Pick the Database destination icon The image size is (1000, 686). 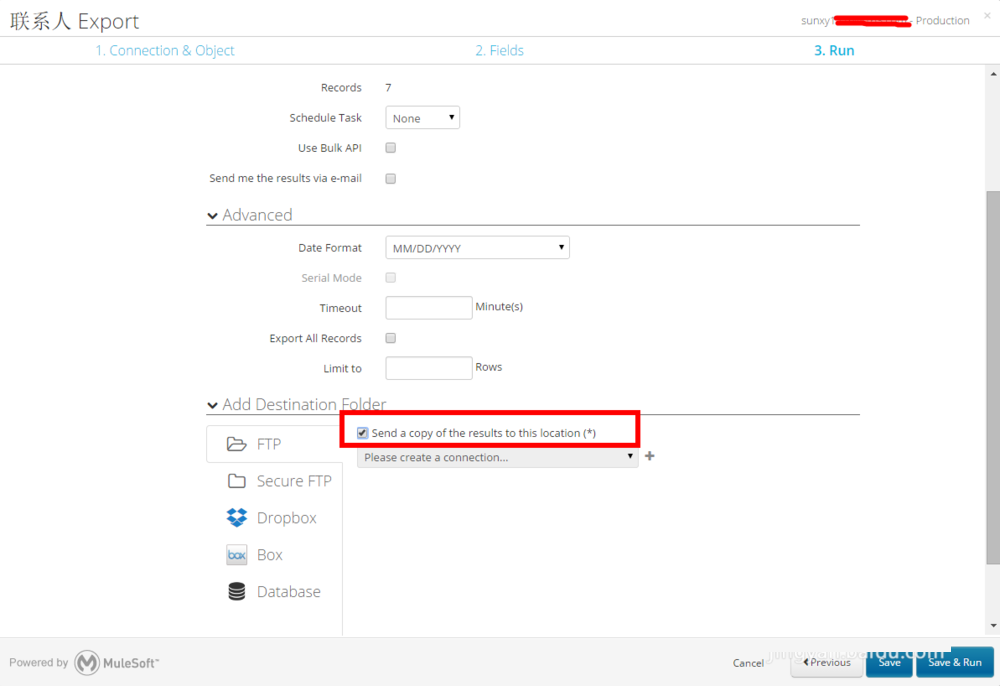[237, 592]
